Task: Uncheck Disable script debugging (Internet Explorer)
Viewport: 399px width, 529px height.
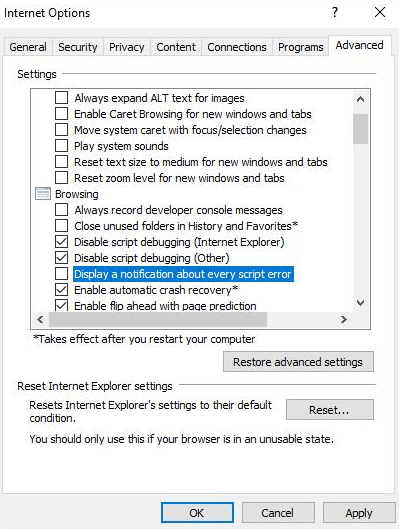Action: [x=61, y=242]
